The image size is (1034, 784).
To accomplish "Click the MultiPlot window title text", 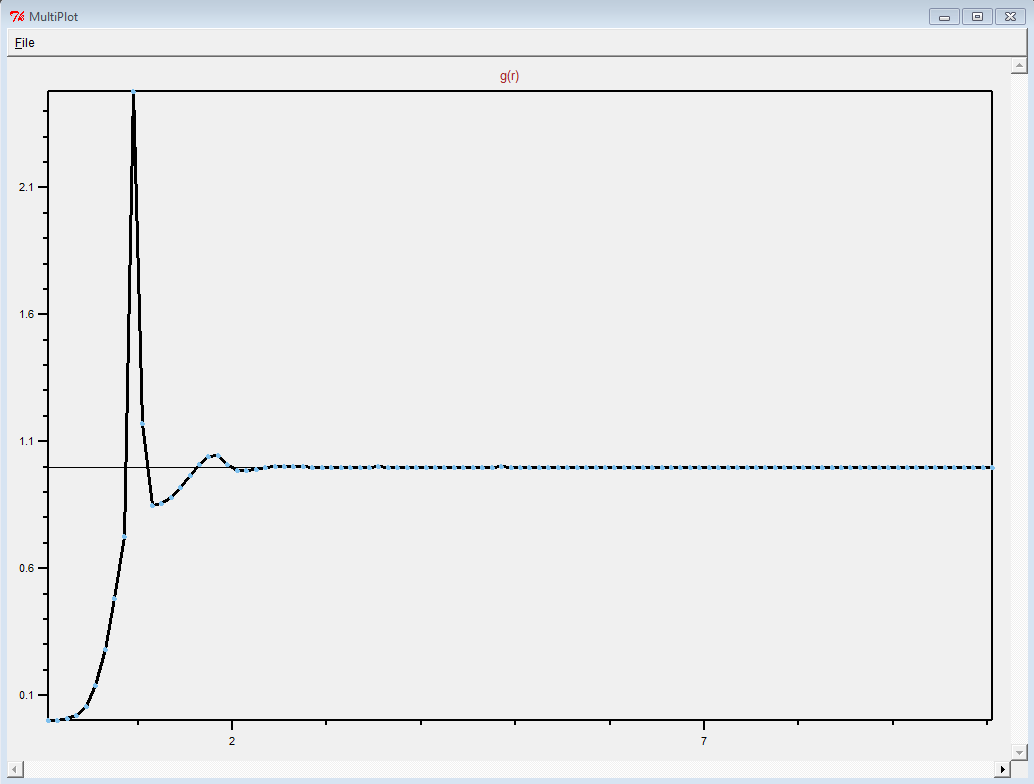I will (x=53, y=17).
